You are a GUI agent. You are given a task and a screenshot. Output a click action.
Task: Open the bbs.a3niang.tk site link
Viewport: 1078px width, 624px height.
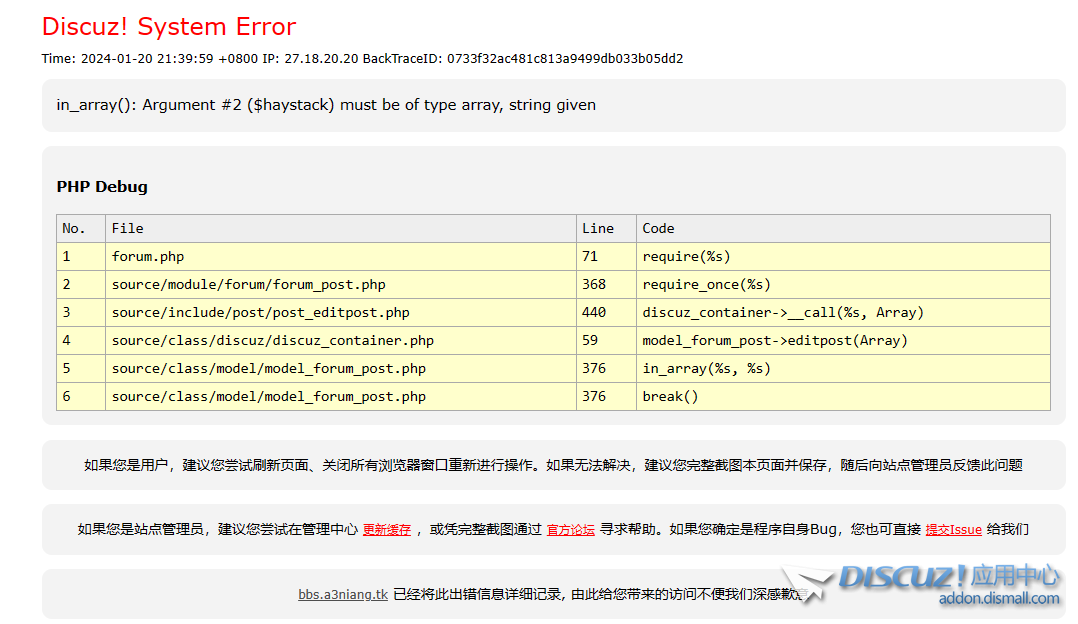point(342,594)
